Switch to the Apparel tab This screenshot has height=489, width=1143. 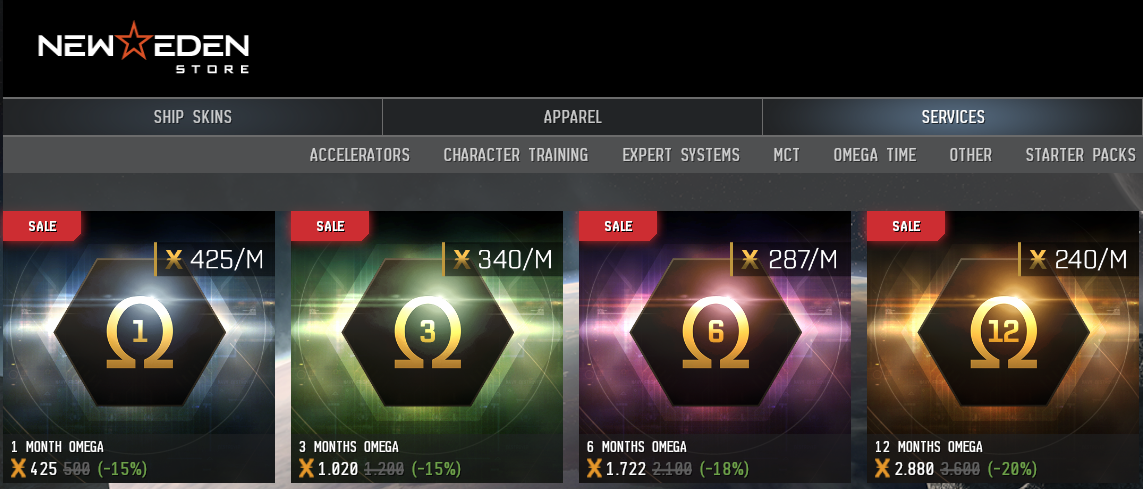572,117
